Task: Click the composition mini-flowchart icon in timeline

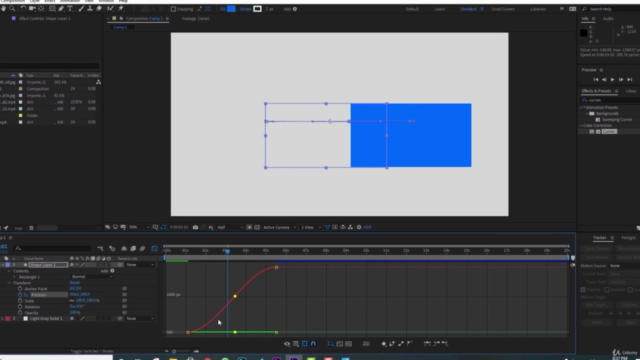Action: (100, 248)
